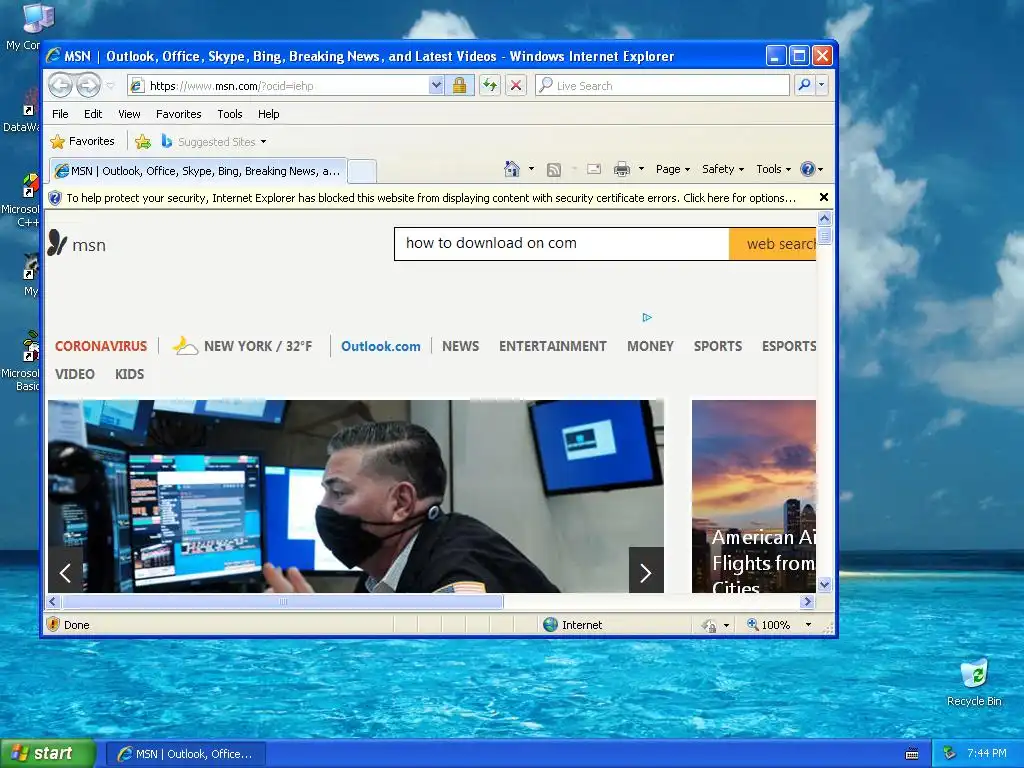Image resolution: width=1024 pixels, height=768 pixels.
Task: Show previous slide in news carousel
Action: 65,573
